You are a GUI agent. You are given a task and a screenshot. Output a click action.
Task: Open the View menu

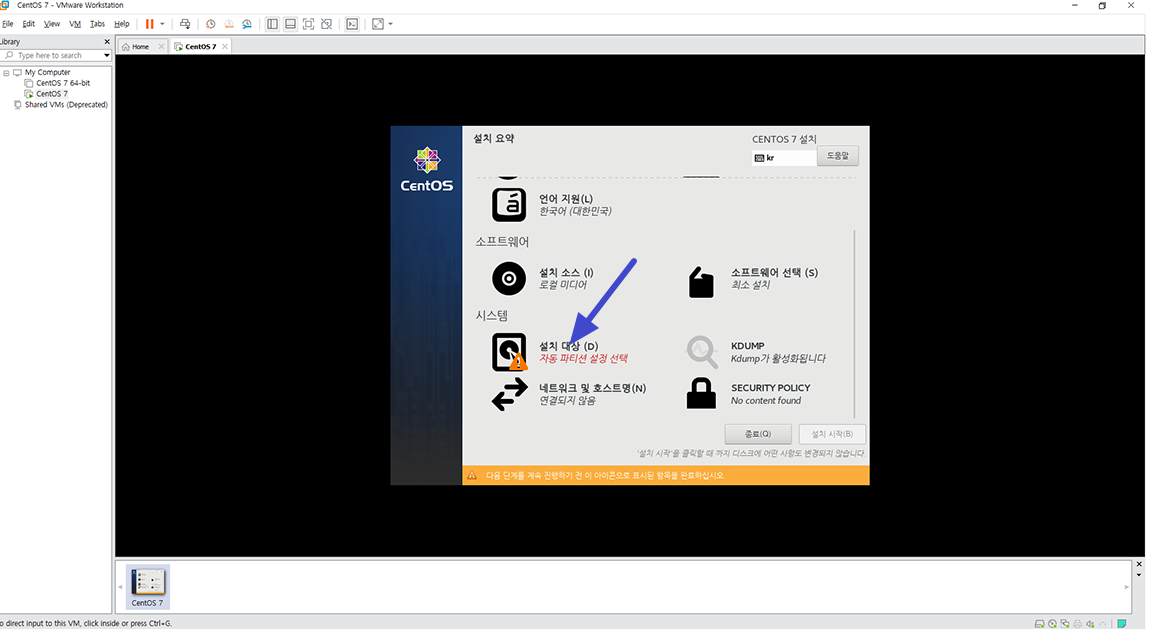(51, 24)
